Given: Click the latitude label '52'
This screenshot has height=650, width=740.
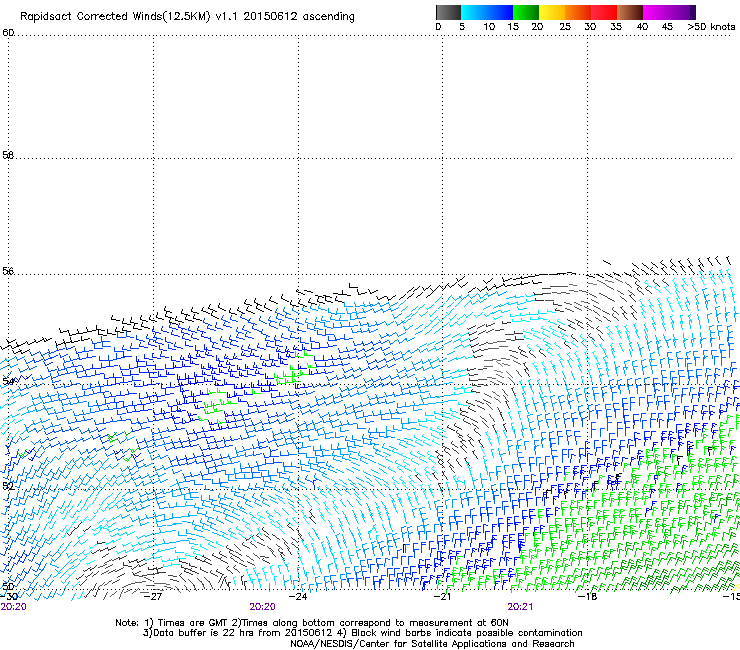Looking at the screenshot, I should (x=8, y=486).
